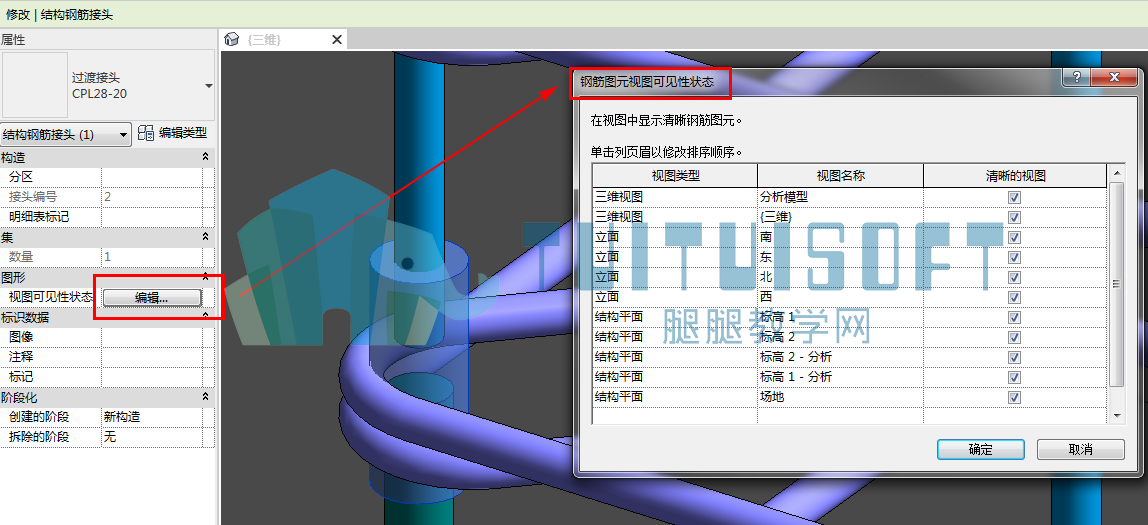1148x525 pixels.
Task: Click the 修改 | 结构钢筋接头 context tab label
Action: [x=59, y=15]
